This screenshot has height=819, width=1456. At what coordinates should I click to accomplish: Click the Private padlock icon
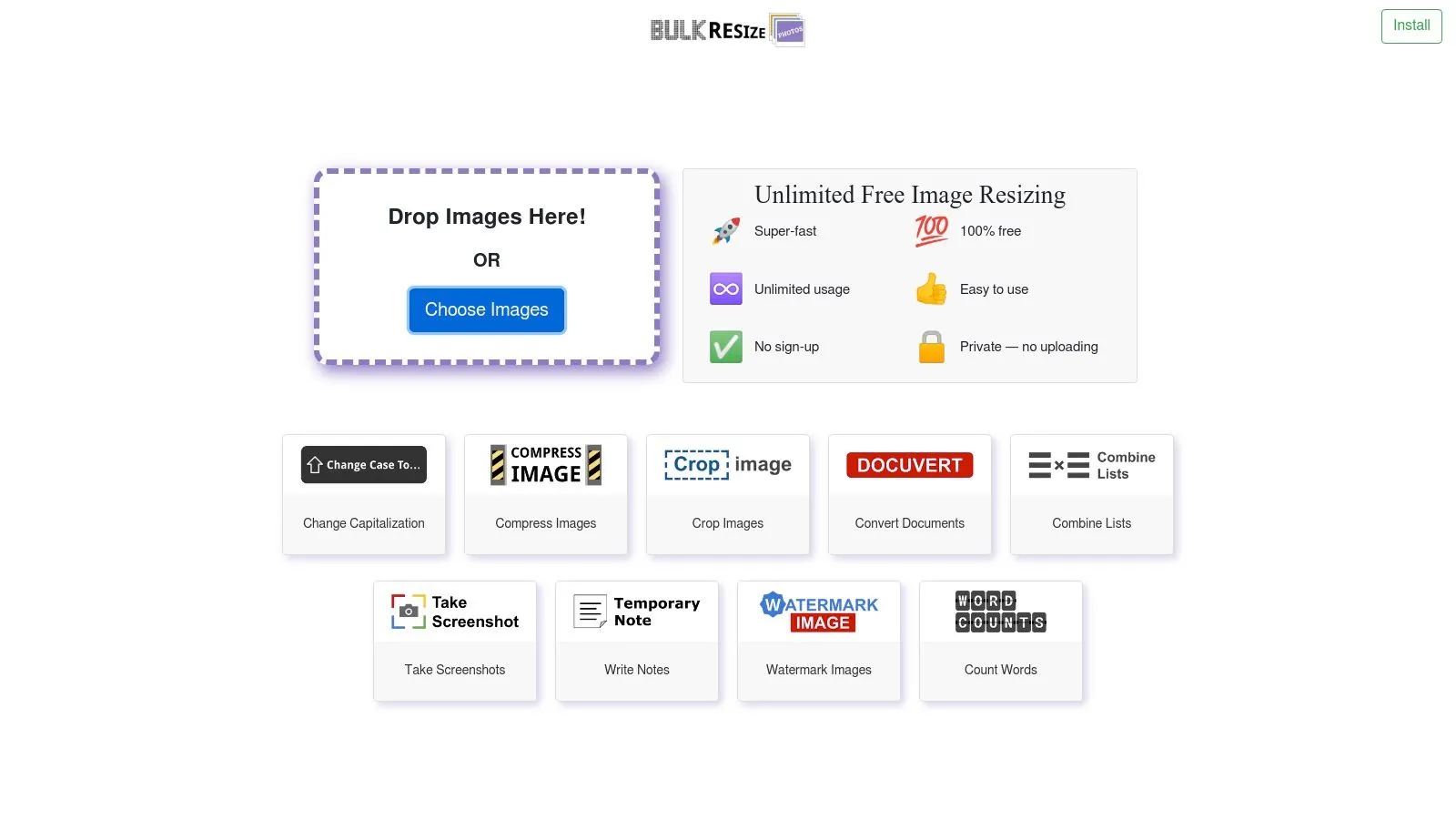tap(931, 346)
